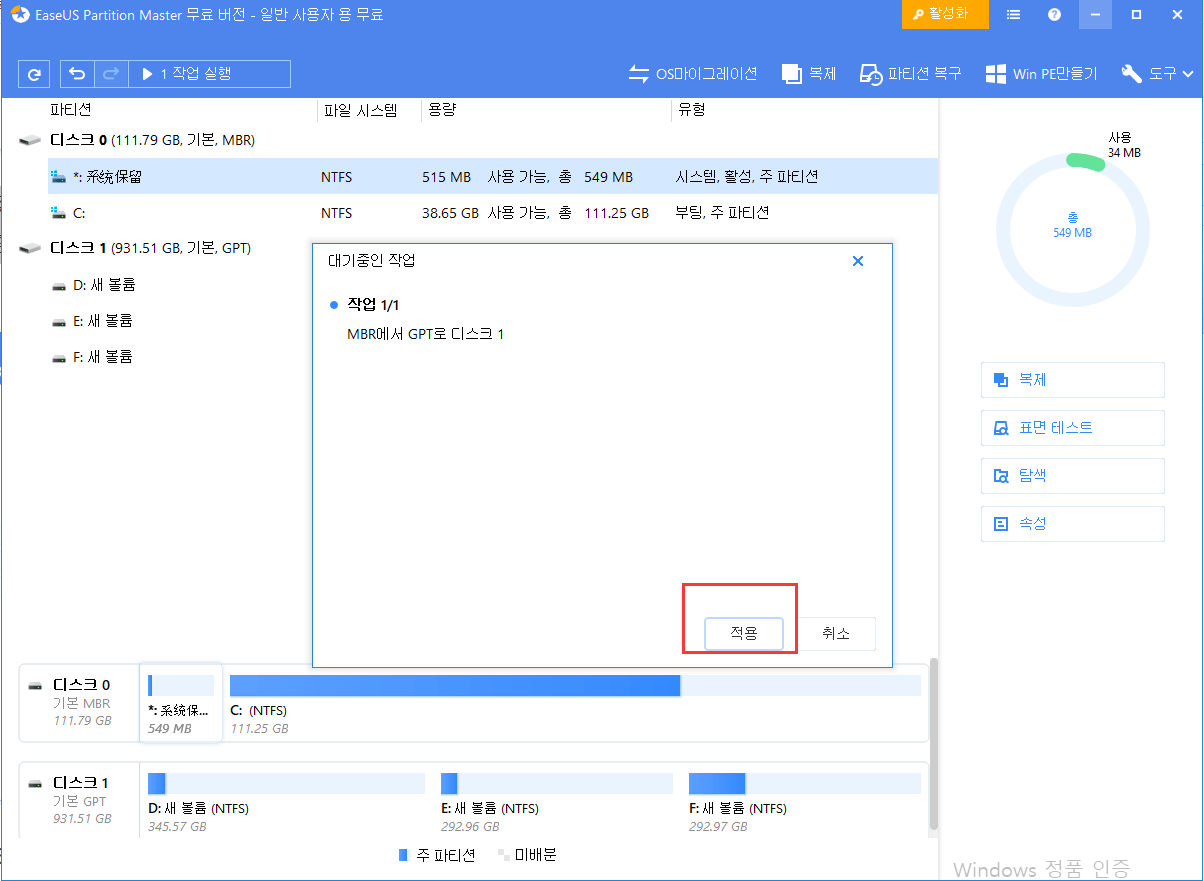Close the 대기중인 작업 dialog with X
This screenshot has height=881, width=1204.
pyautogui.click(x=857, y=261)
